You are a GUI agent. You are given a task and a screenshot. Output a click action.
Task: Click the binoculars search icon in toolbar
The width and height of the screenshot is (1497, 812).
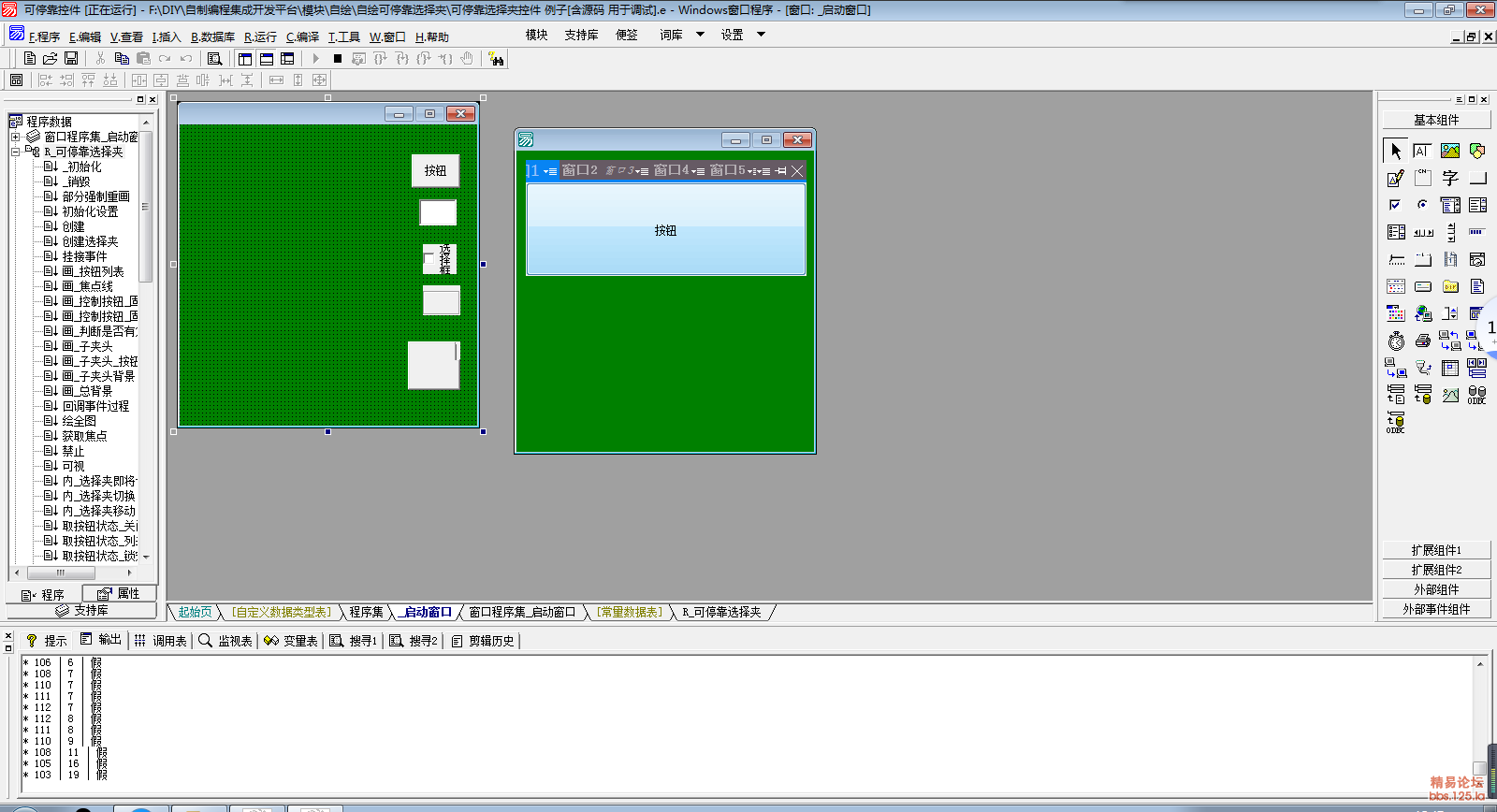[496, 59]
